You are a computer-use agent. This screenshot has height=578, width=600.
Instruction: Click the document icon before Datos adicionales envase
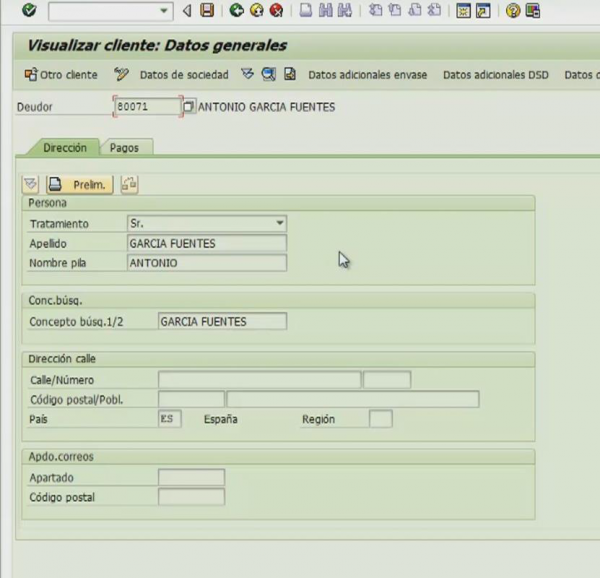(x=290, y=74)
